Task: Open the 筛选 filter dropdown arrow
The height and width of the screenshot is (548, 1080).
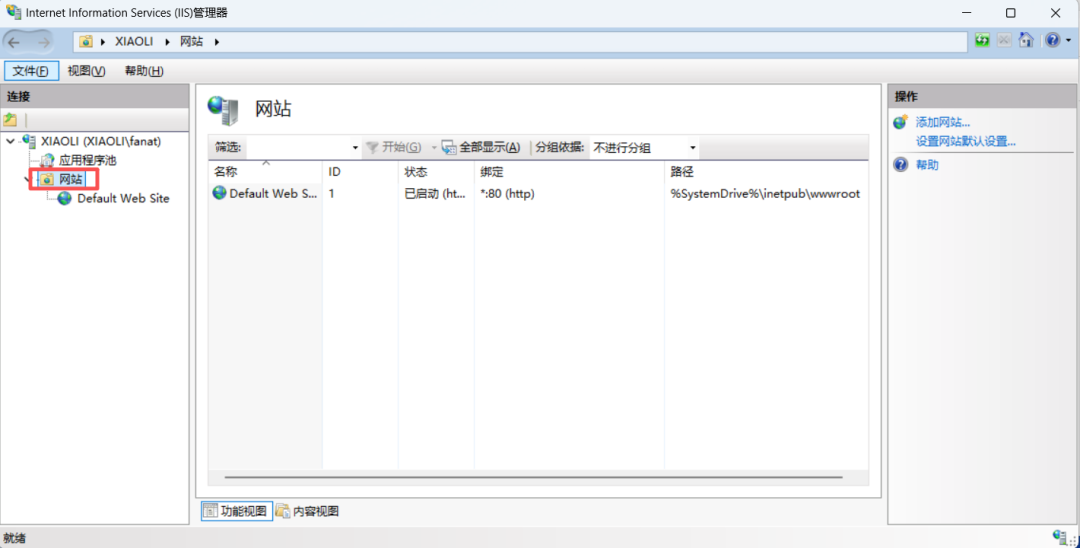Action: [x=355, y=147]
